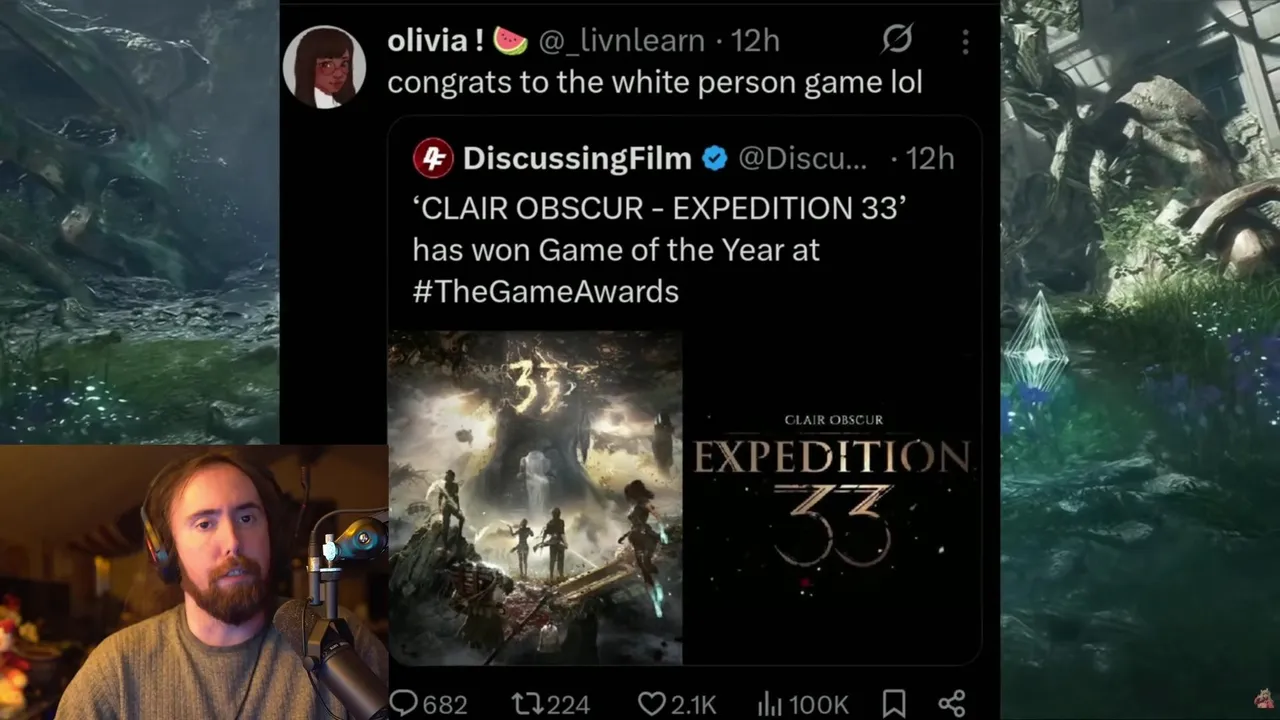Click the streamer webcam overlay
This screenshot has height=720, width=1280.
(x=194, y=583)
